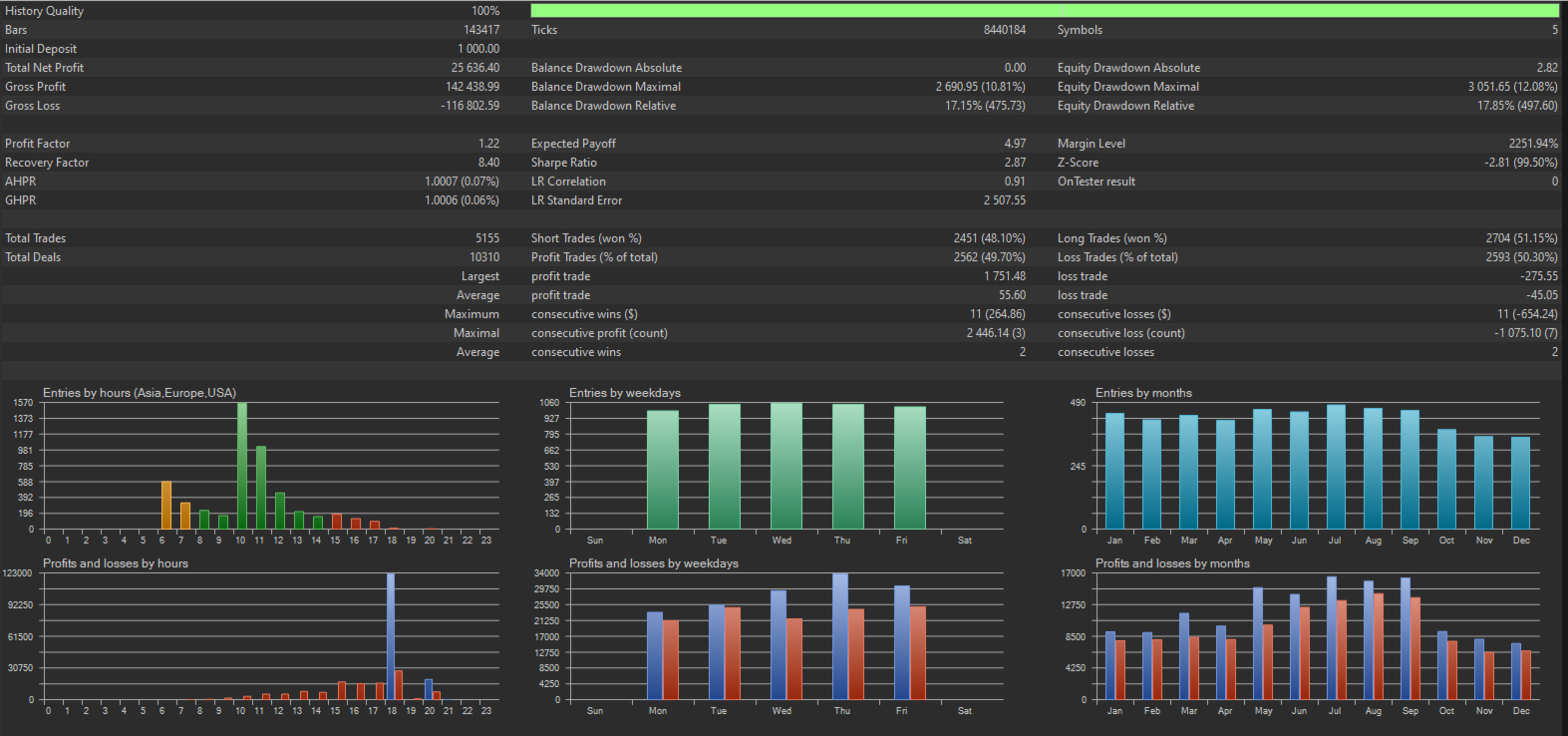
Task: Click the tallest green bar at hour 10
Action: pos(241,465)
